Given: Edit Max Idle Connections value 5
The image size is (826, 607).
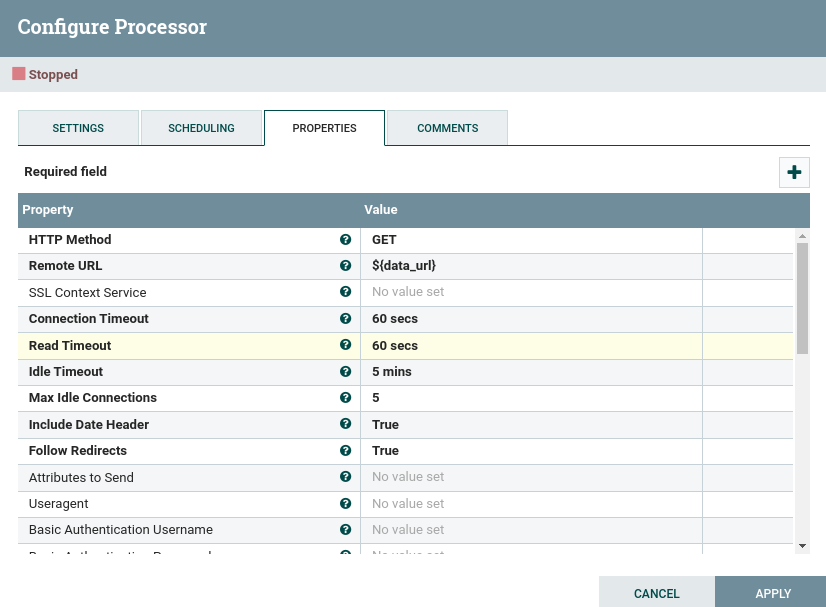Looking at the screenshot, I should tap(531, 398).
